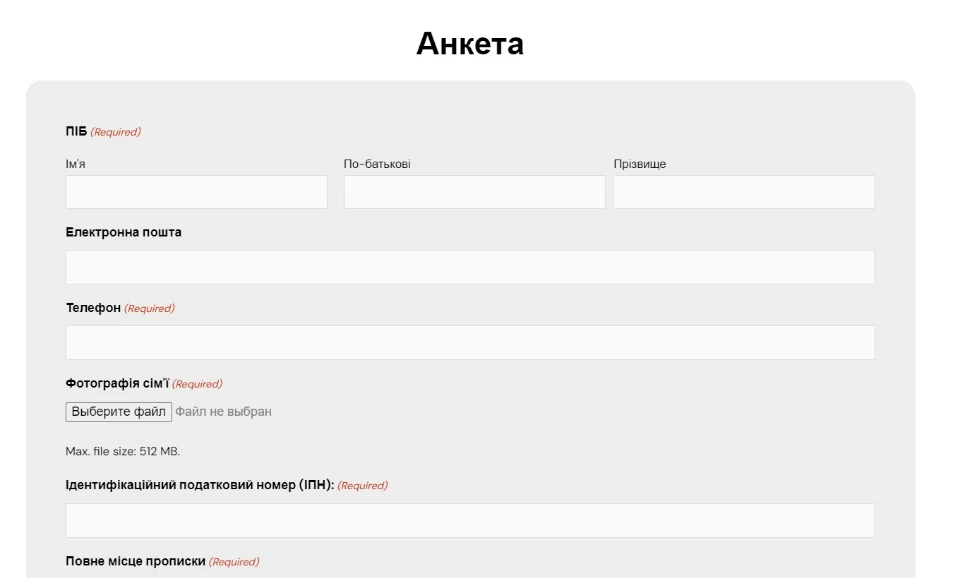The height and width of the screenshot is (578, 960).
Task: Click the Прізвище input field
Action: point(744,188)
